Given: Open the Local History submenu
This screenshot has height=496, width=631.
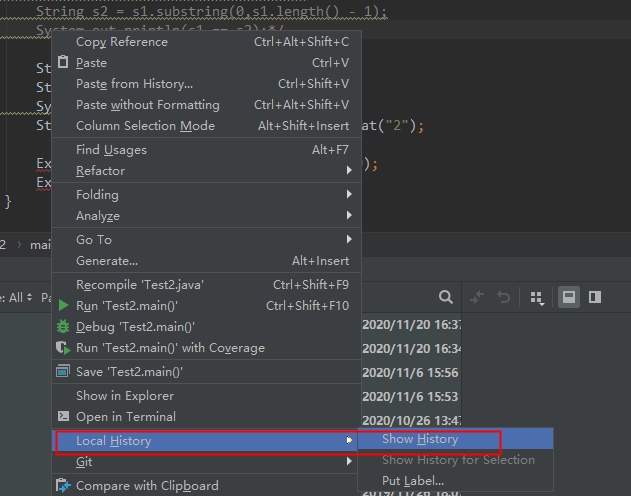Looking at the screenshot, I should (206, 441).
